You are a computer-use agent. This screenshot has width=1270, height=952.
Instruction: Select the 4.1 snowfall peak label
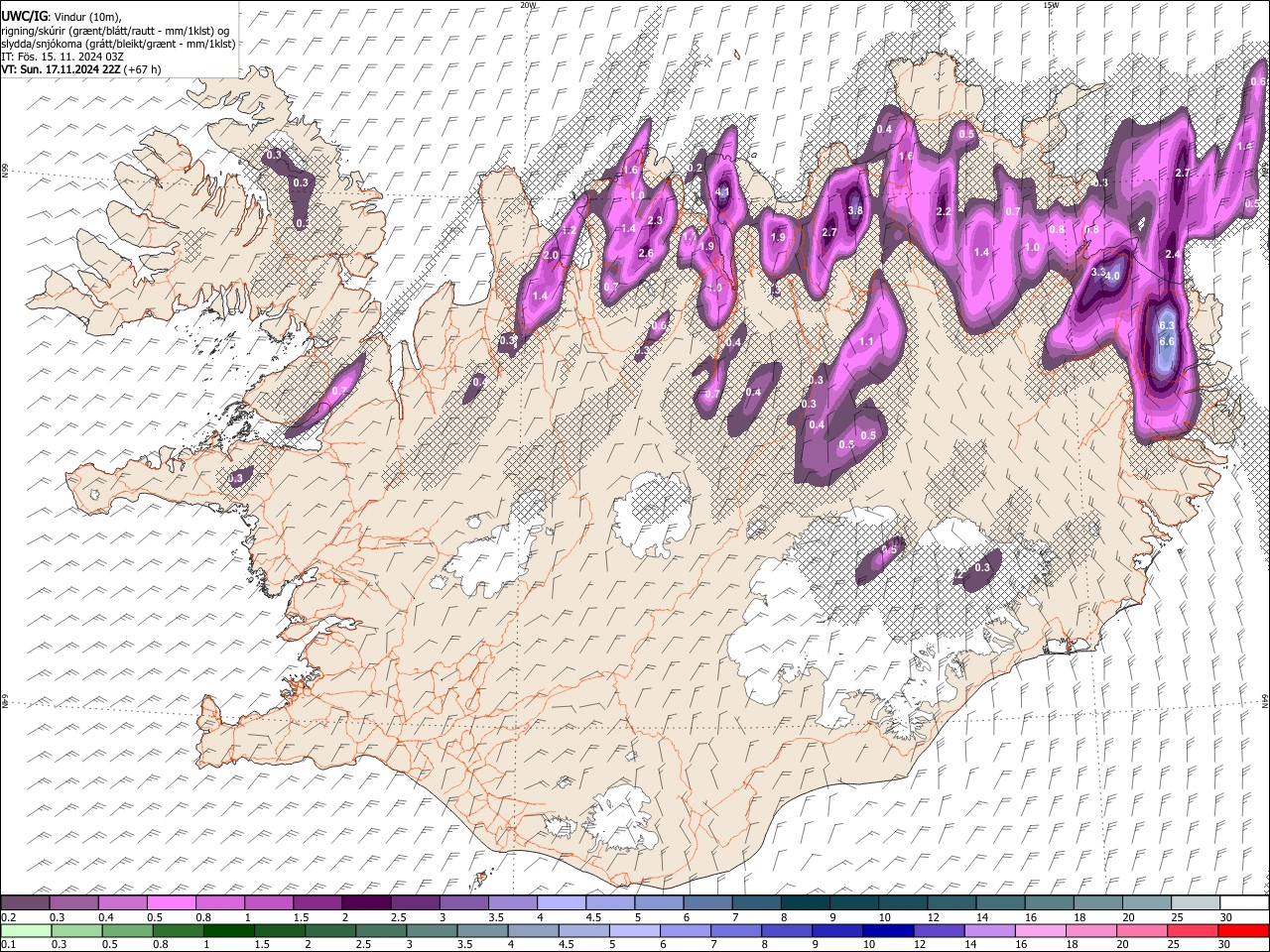click(x=722, y=192)
